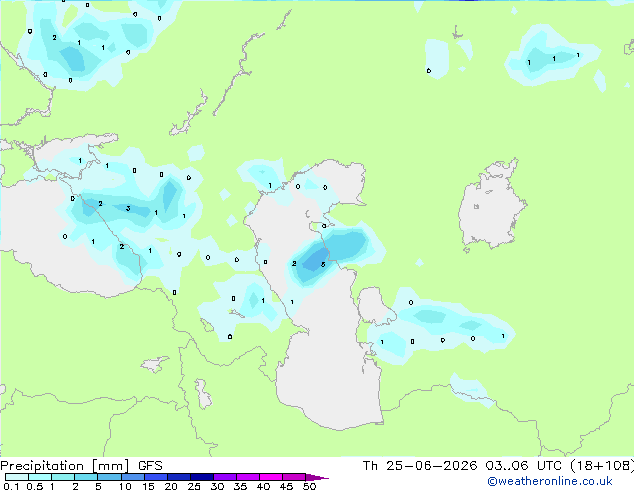Click the "GFS" model label

coord(150,466)
